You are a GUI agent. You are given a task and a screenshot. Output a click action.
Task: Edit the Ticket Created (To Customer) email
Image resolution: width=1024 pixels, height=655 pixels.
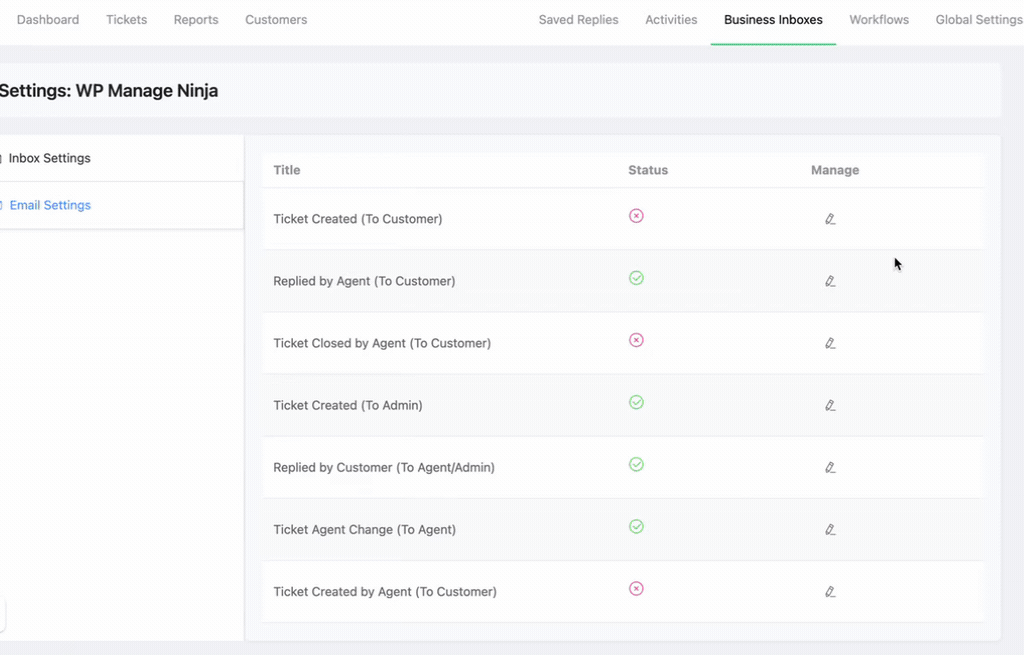point(830,219)
